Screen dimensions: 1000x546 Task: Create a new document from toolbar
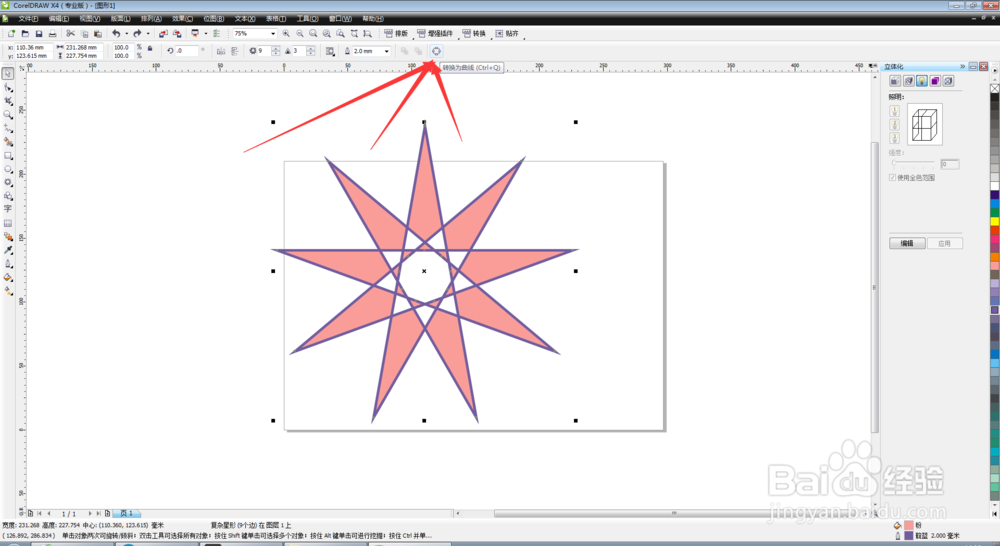click(x=11, y=33)
